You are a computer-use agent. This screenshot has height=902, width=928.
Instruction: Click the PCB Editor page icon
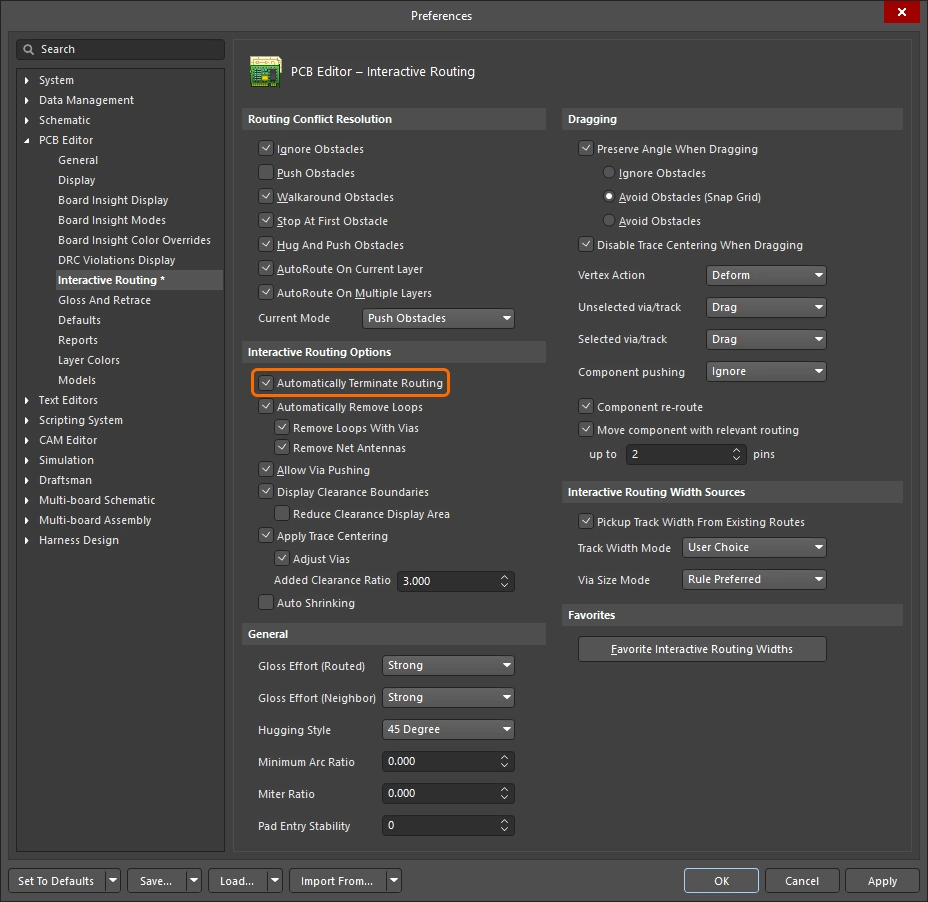[x=266, y=71]
